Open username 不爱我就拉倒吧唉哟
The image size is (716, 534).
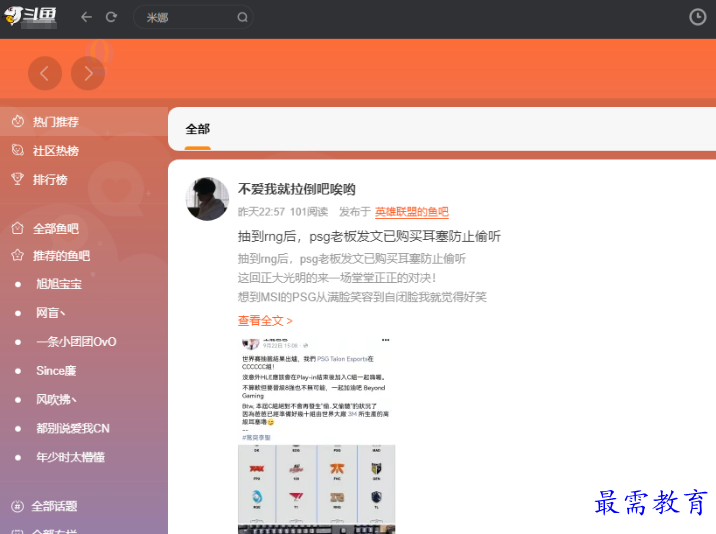coord(297,189)
